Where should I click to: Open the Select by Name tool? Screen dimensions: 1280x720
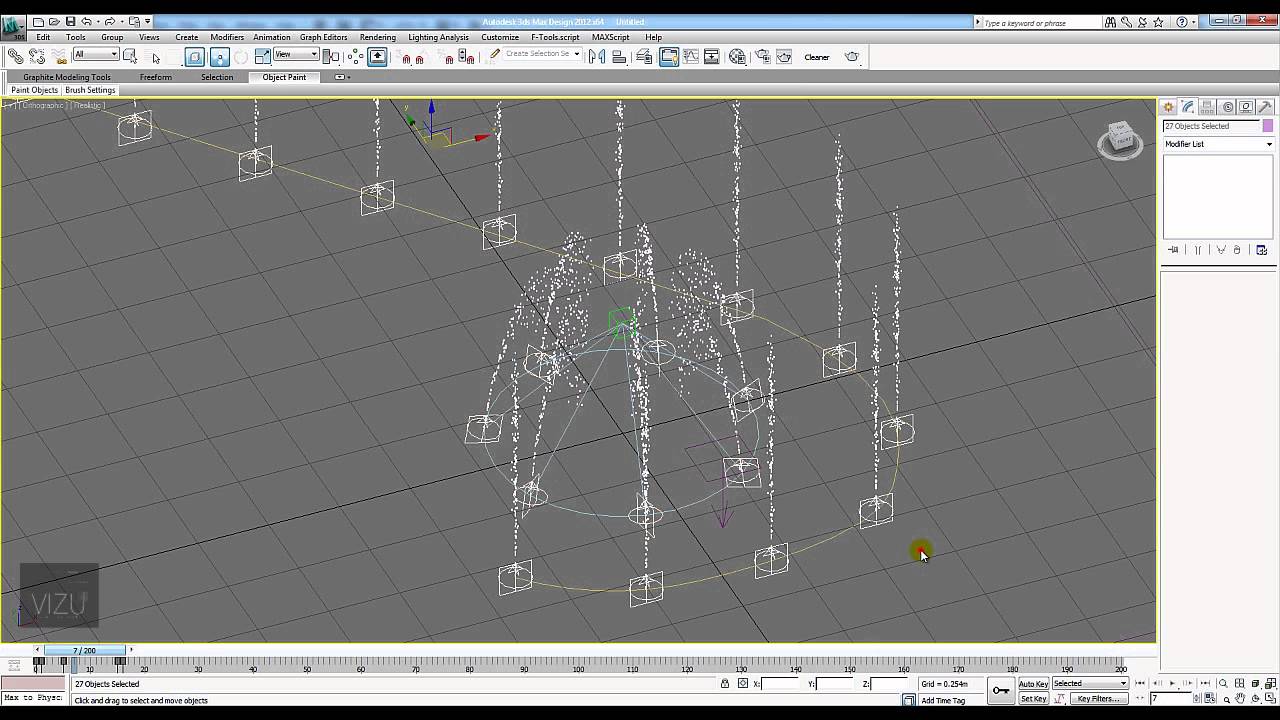click(x=131, y=56)
